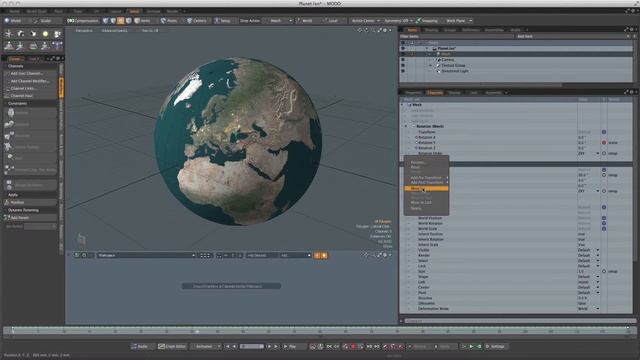Toggle visibility eye for Camera item
Viewport: 640px width, 360px height.
tap(403, 60)
